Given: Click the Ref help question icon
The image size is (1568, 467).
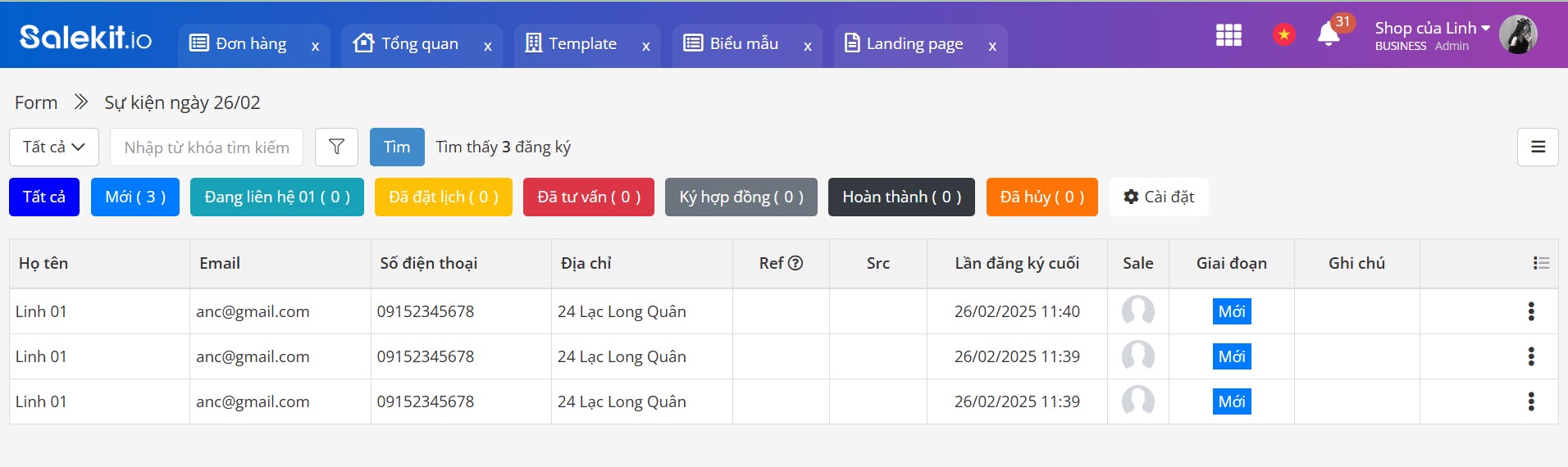Looking at the screenshot, I should click(795, 263).
